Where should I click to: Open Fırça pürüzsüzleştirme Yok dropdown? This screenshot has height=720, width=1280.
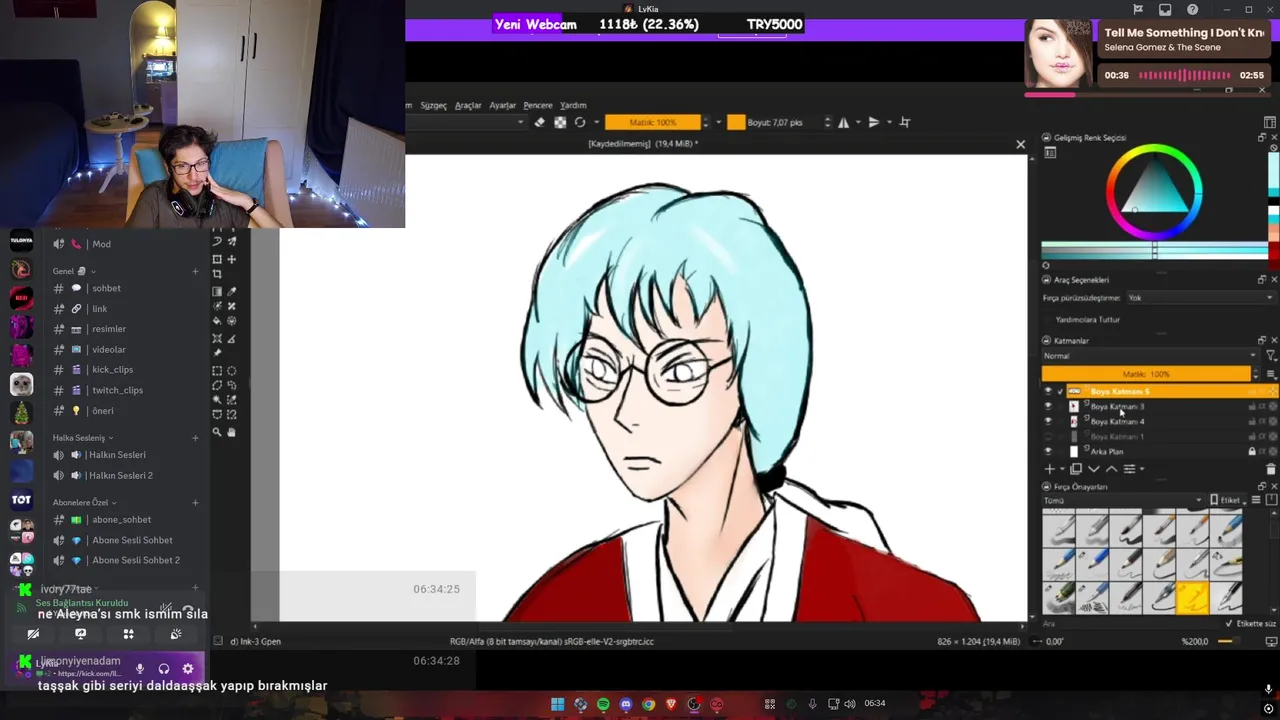tap(1200, 298)
